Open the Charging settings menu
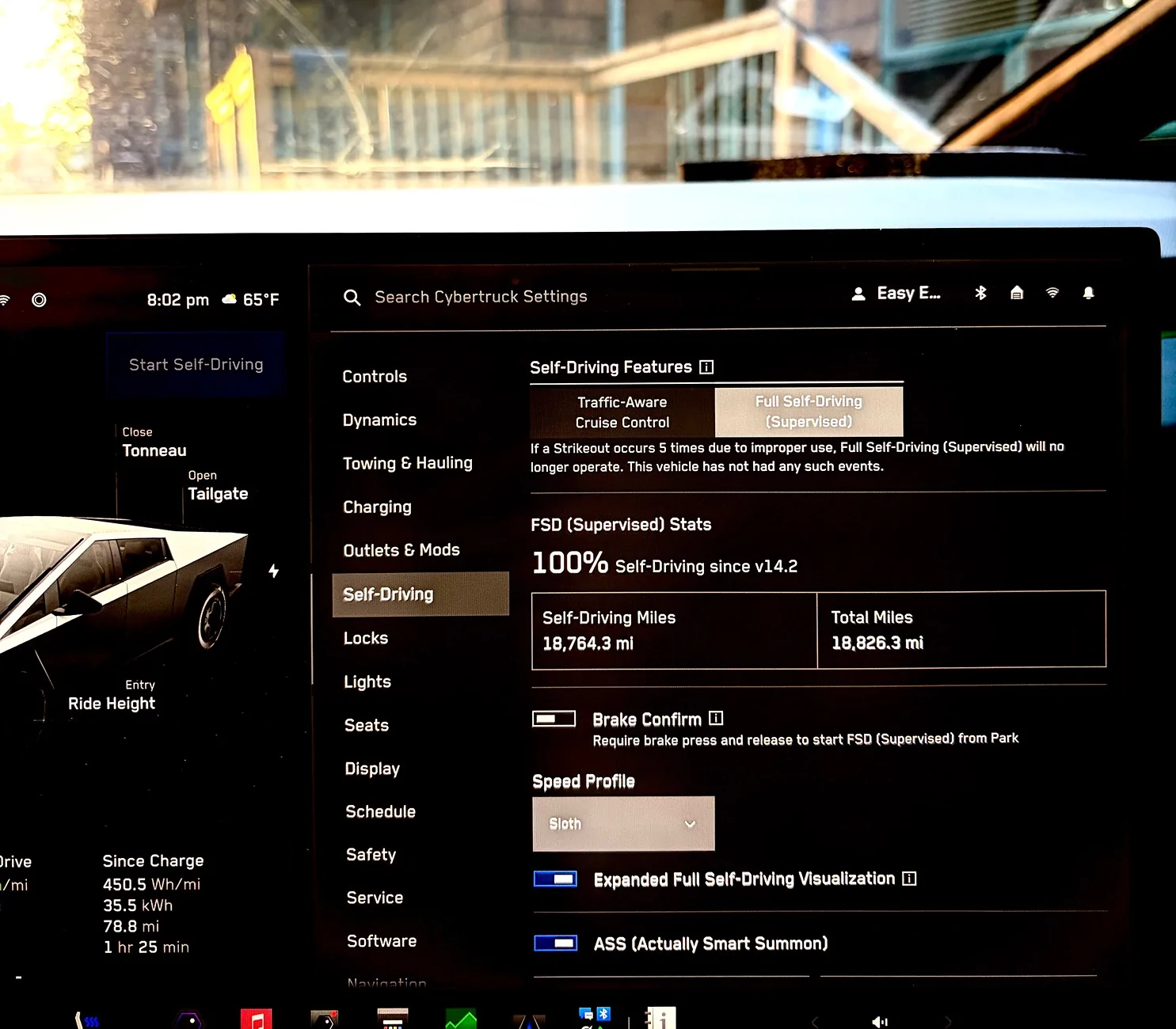 tap(377, 507)
